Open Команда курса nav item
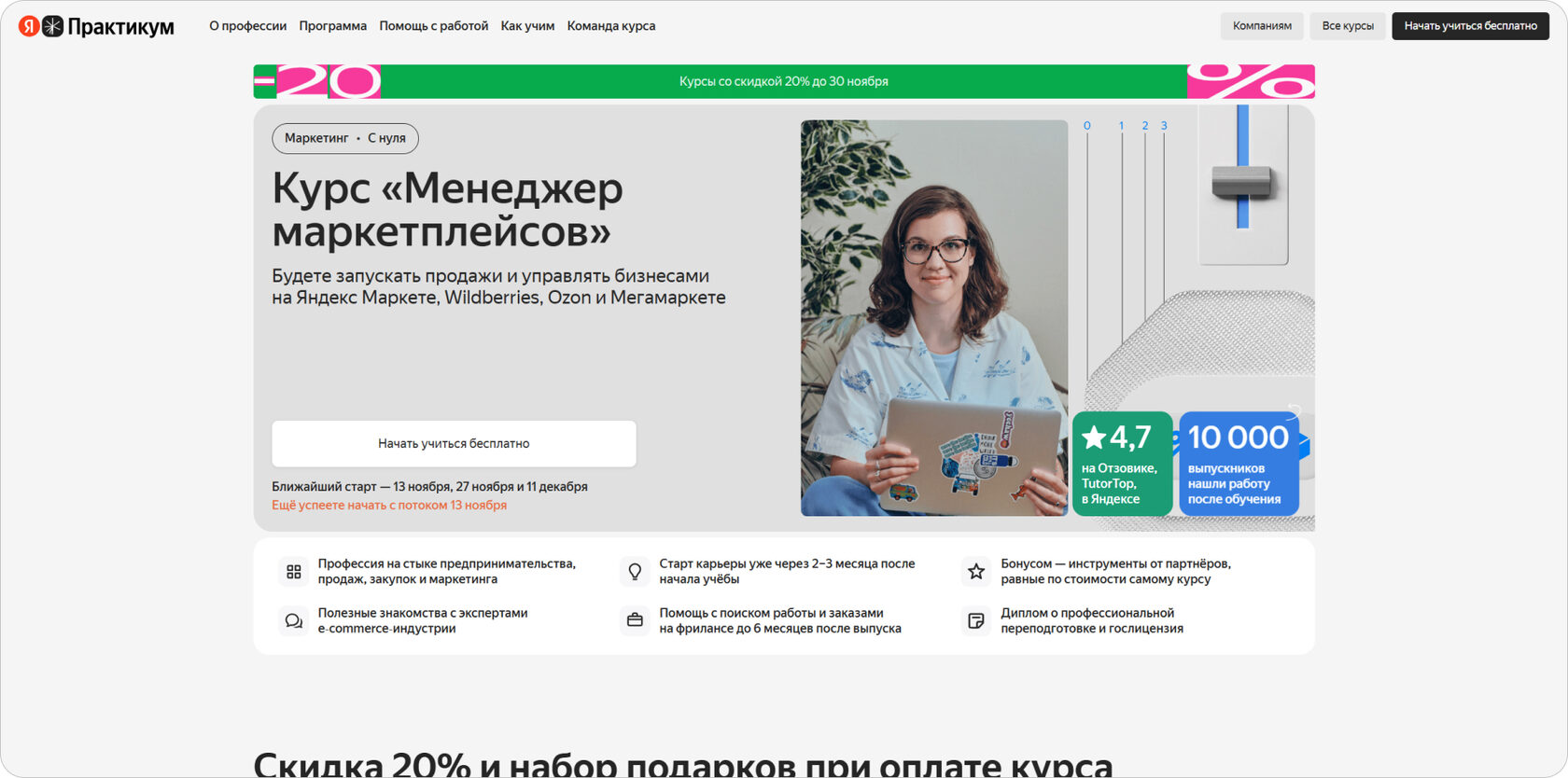The image size is (1568, 778). [610, 26]
